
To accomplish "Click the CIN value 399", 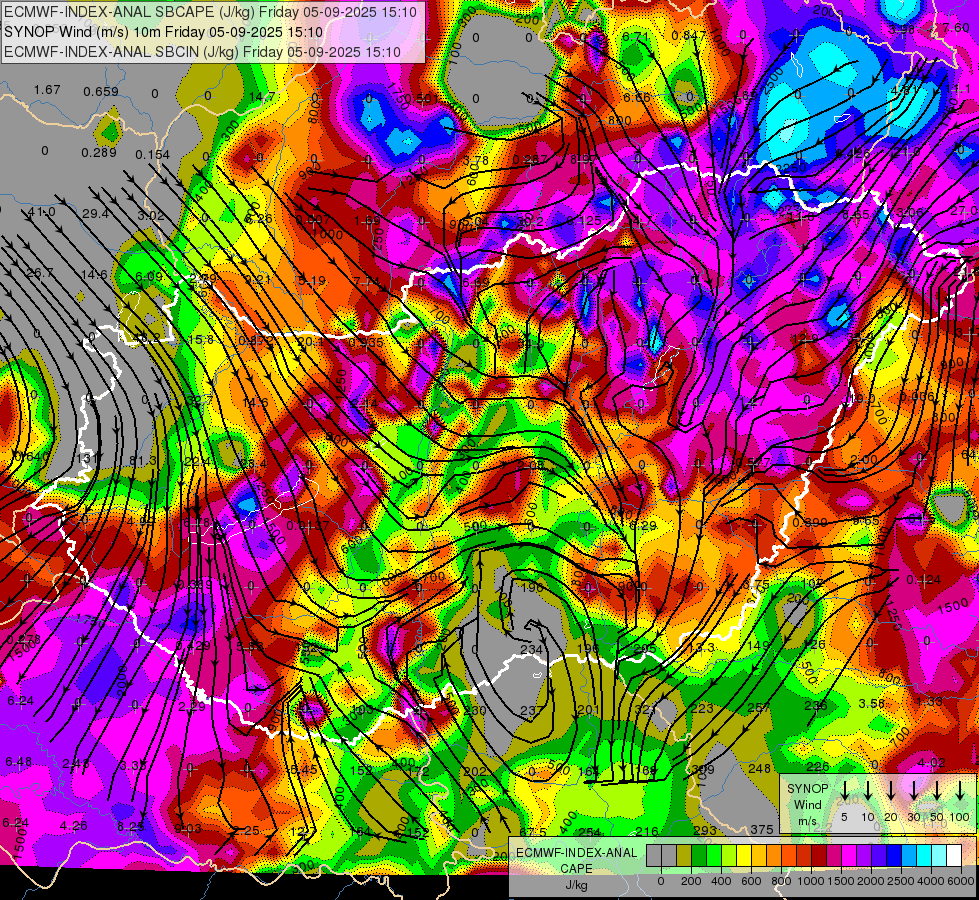I will pos(703,769).
